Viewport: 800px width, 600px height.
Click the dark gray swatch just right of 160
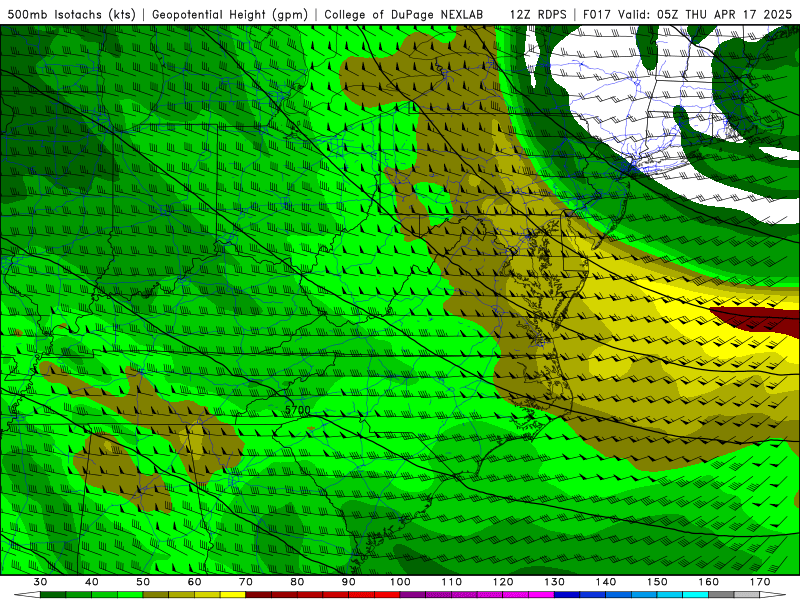(721, 594)
